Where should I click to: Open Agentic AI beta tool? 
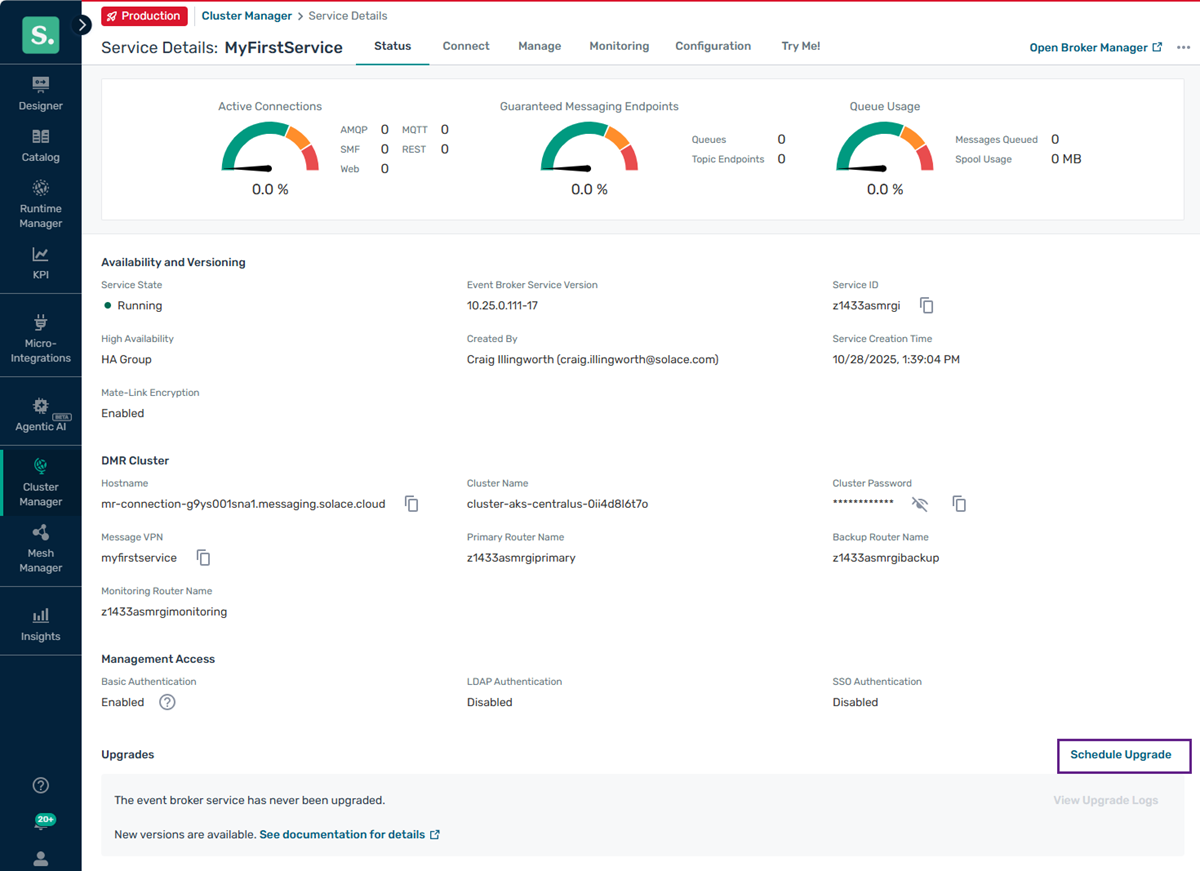point(40,414)
